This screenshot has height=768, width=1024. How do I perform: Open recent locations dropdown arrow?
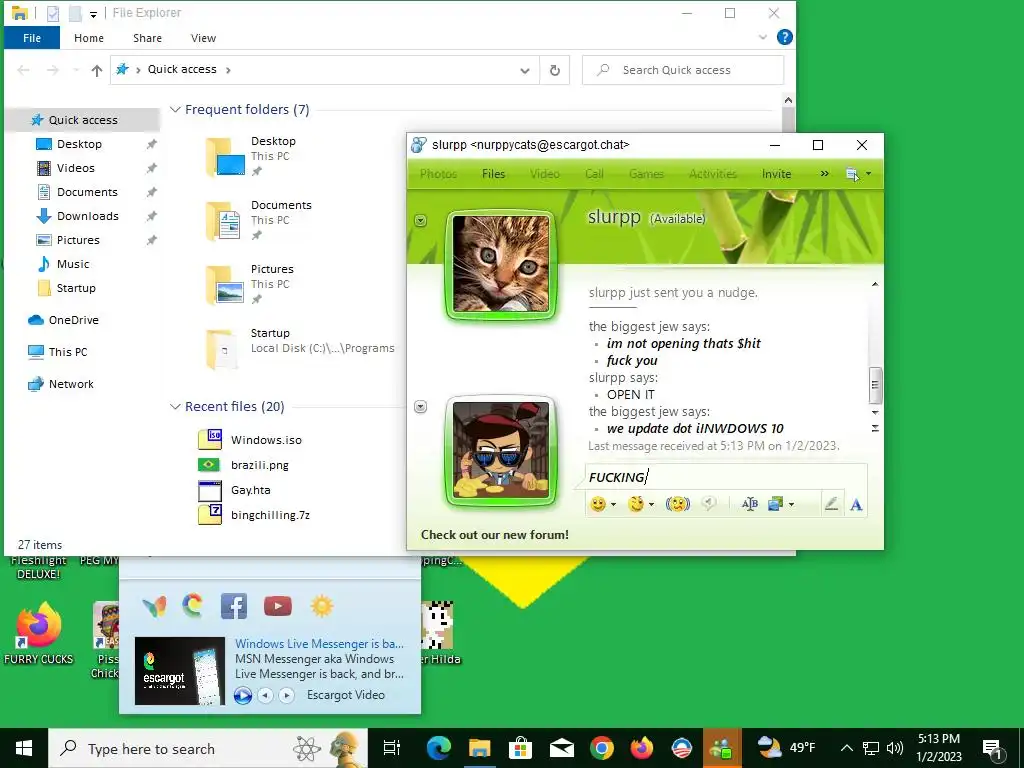click(x=76, y=70)
